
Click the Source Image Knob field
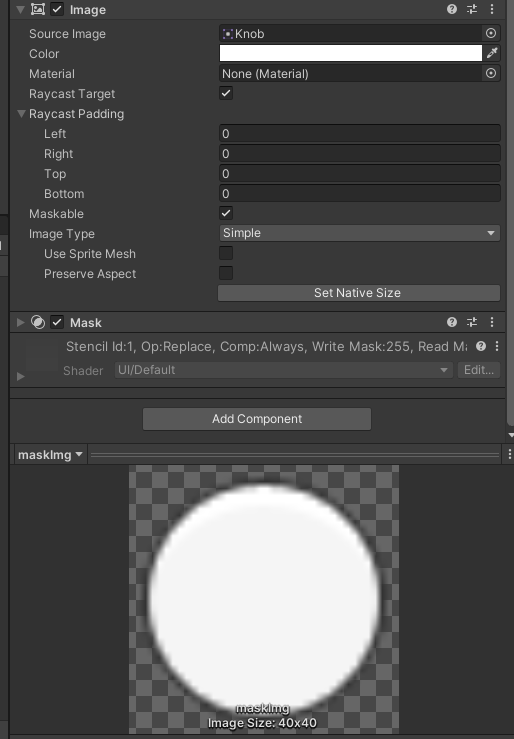(351, 33)
